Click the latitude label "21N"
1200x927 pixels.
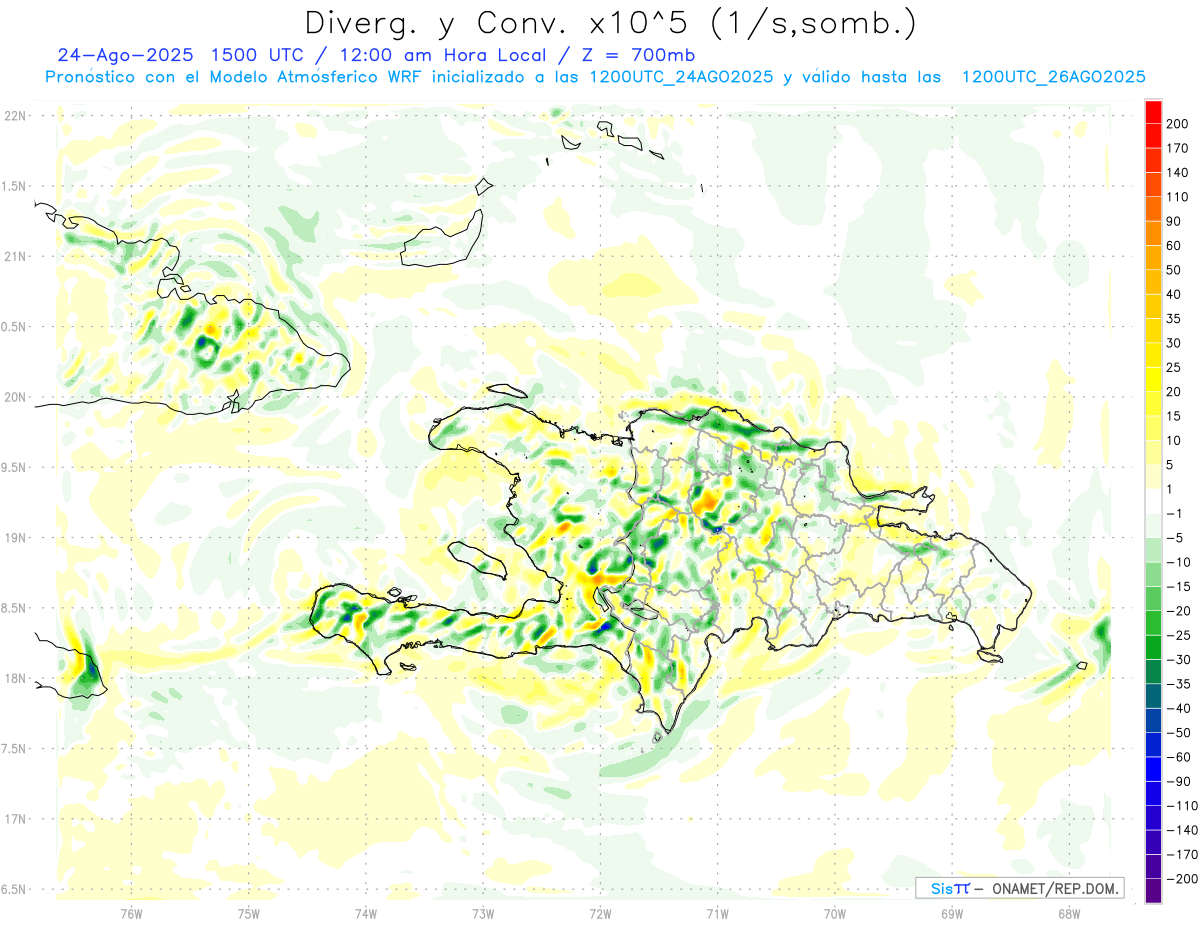(15, 257)
